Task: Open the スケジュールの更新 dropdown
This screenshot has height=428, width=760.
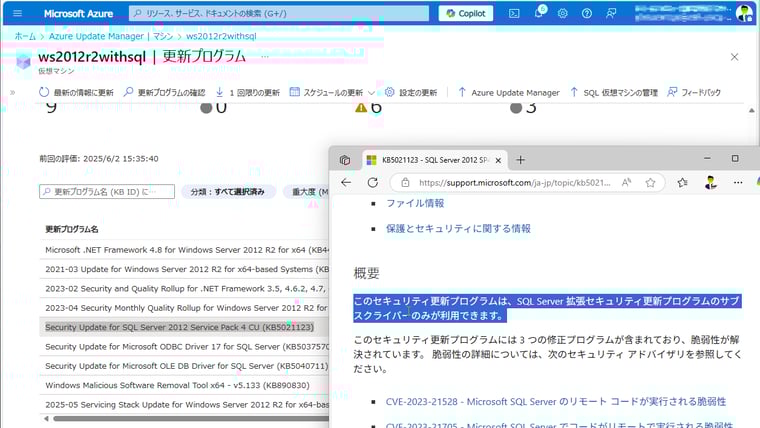Action: click(332, 92)
